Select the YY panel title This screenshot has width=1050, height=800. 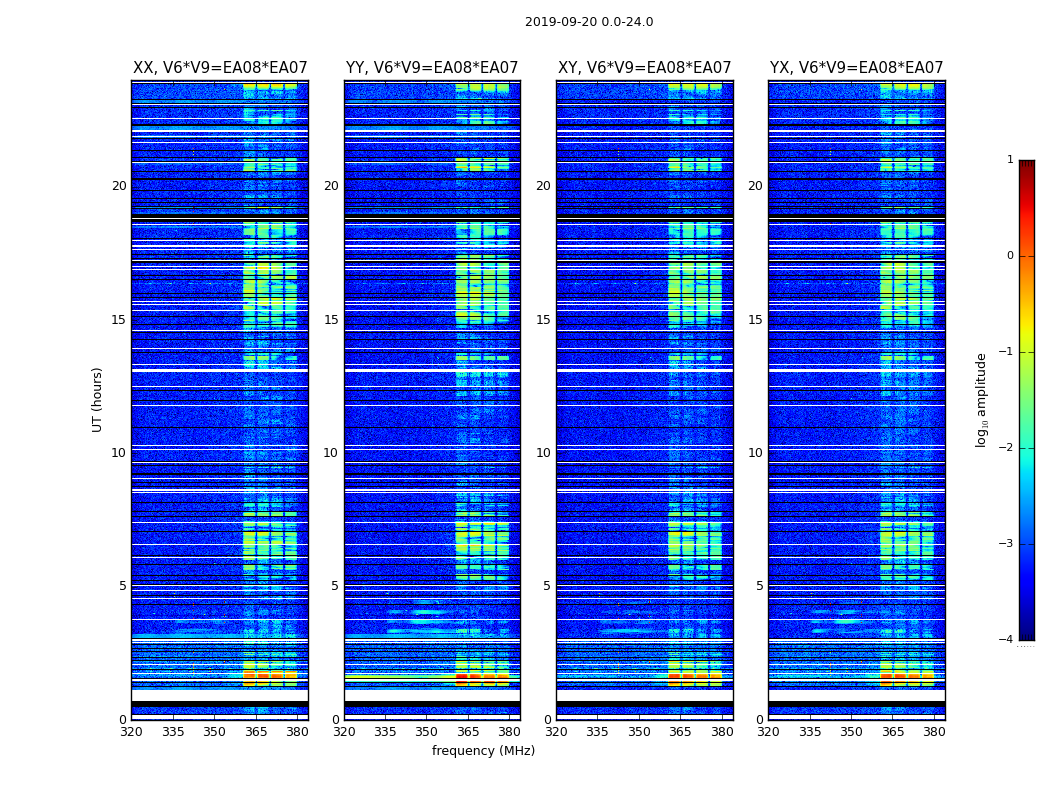(432, 68)
